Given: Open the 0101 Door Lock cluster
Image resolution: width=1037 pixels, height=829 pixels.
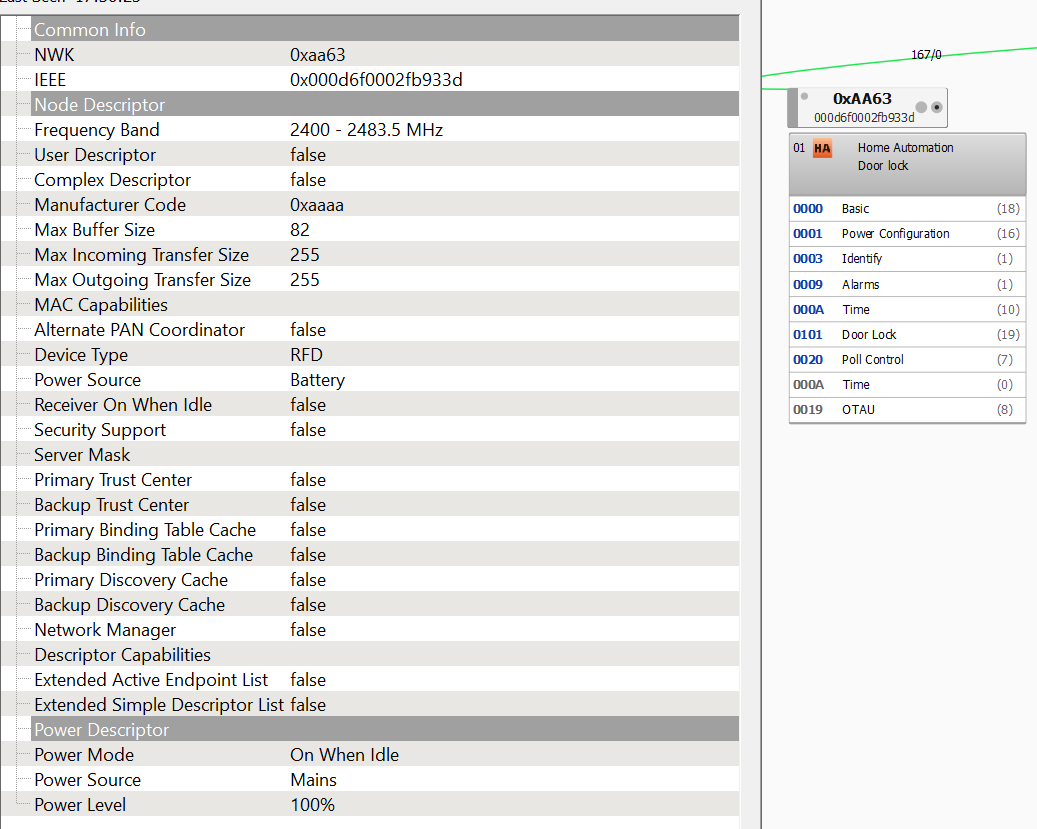Looking at the screenshot, I should [907, 335].
